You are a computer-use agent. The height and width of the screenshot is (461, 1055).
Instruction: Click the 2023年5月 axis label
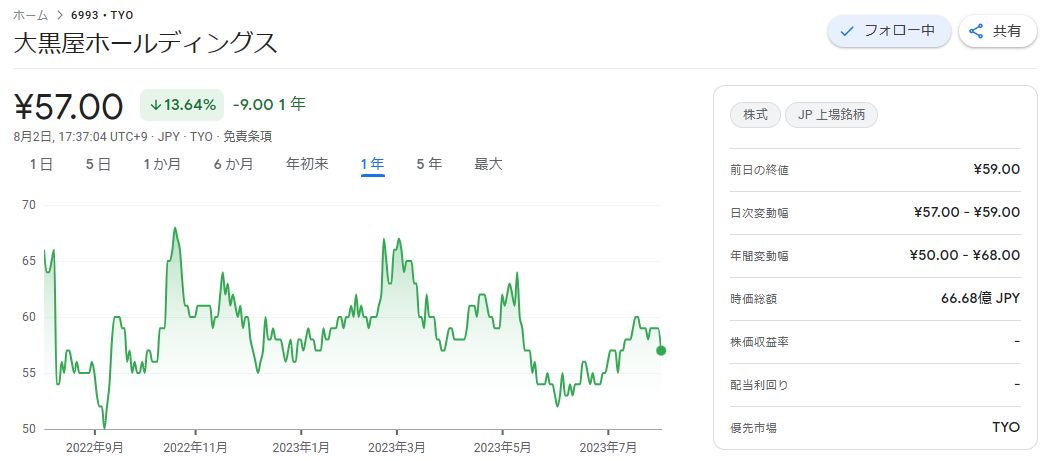coord(503,447)
